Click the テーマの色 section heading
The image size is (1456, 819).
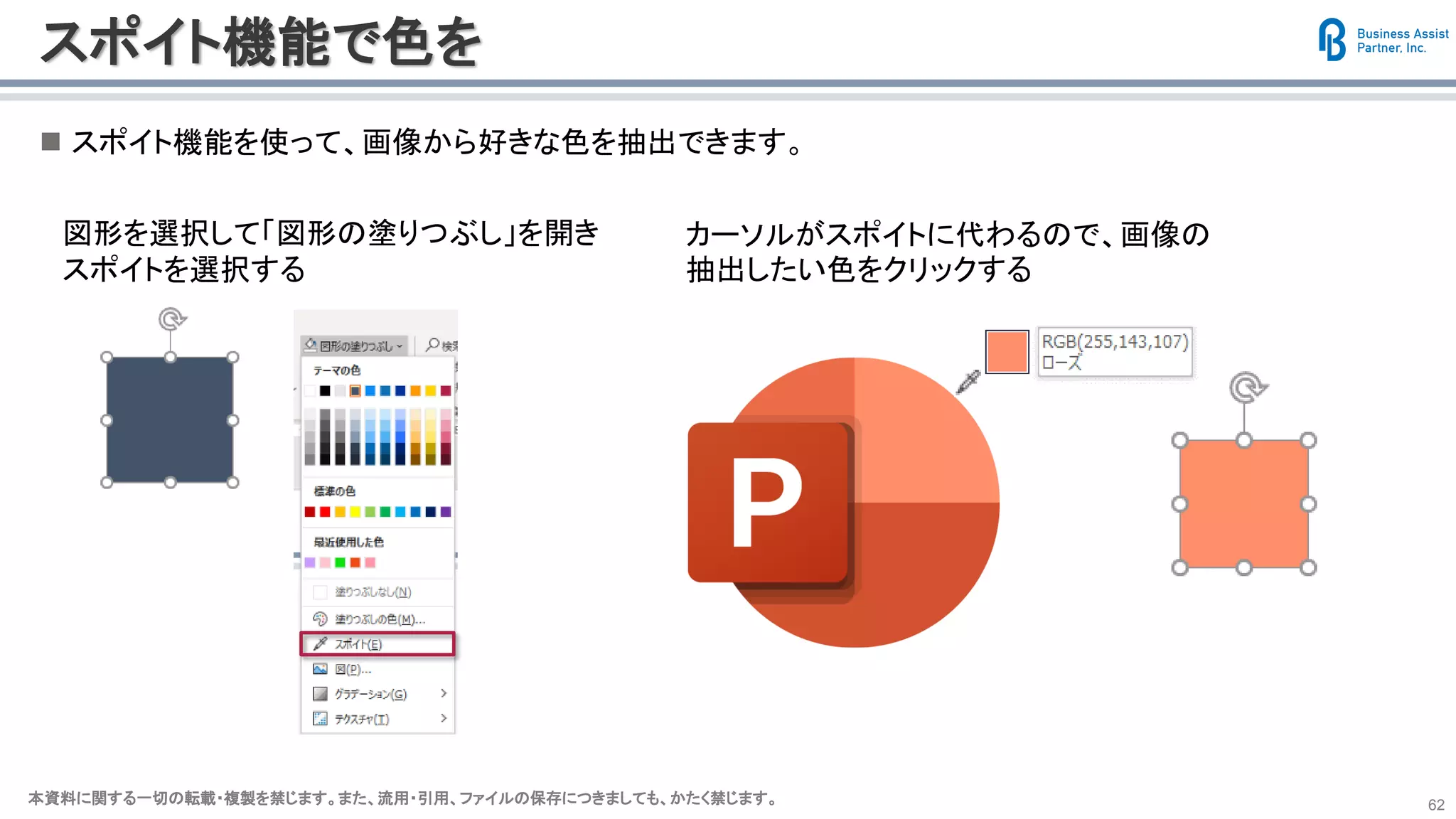click(x=337, y=370)
